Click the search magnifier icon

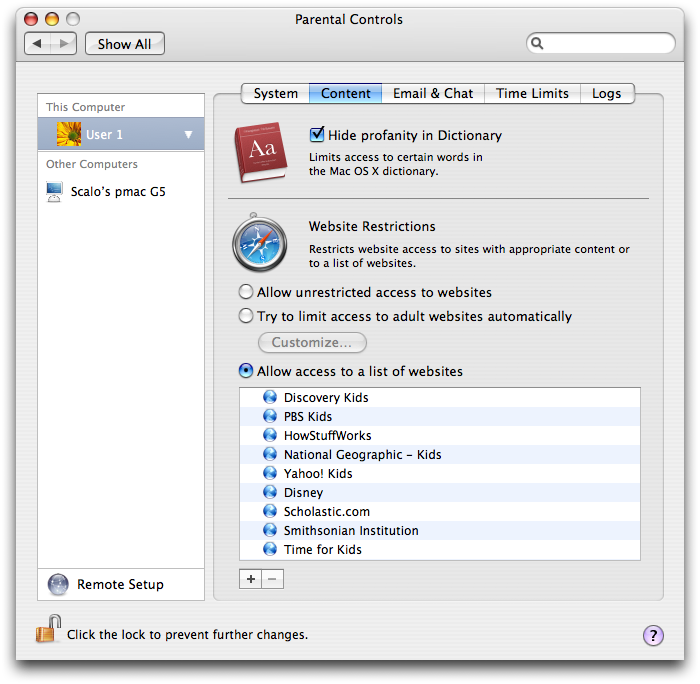coord(537,43)
